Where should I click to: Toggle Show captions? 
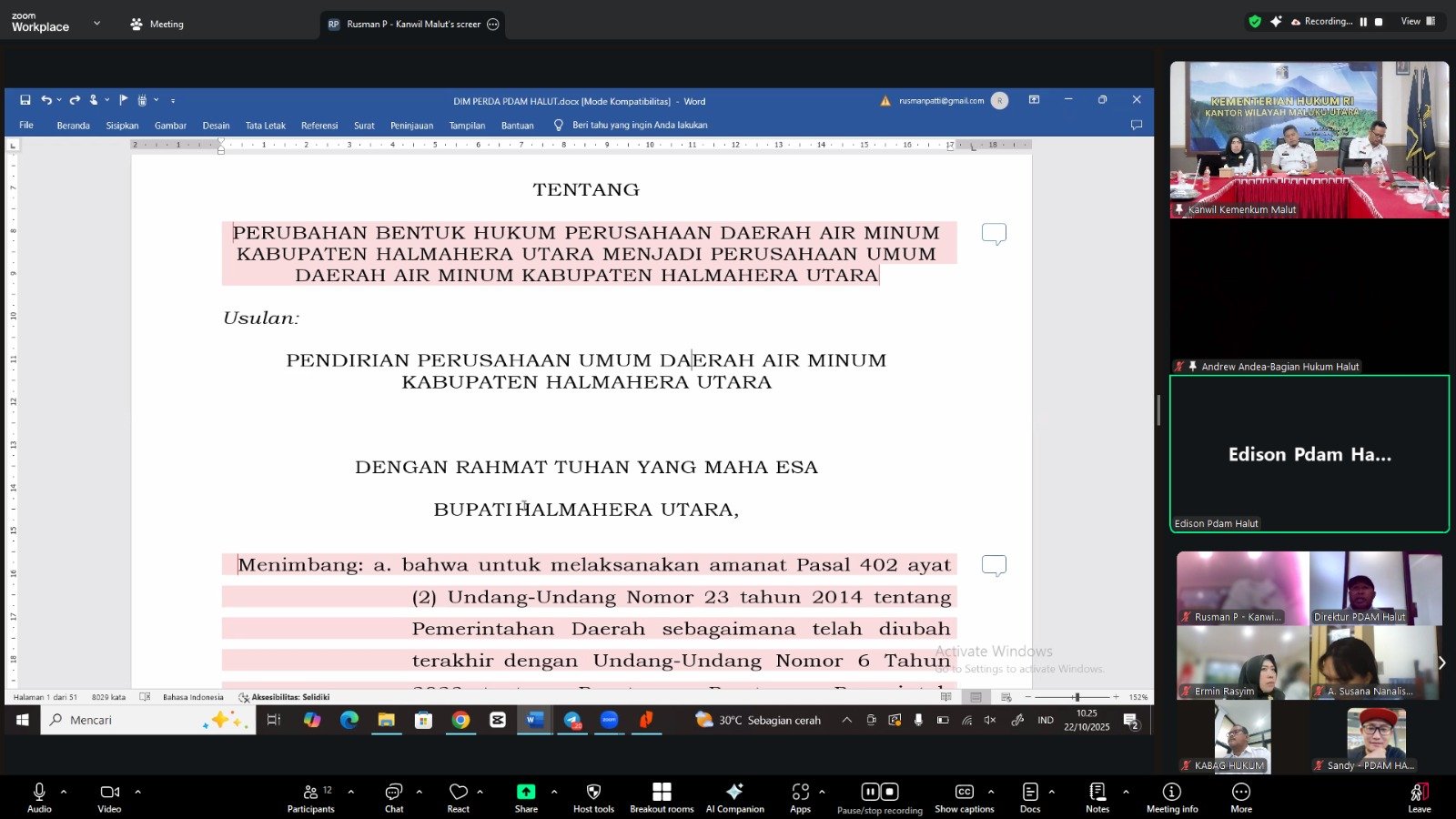tap(965, 796)
